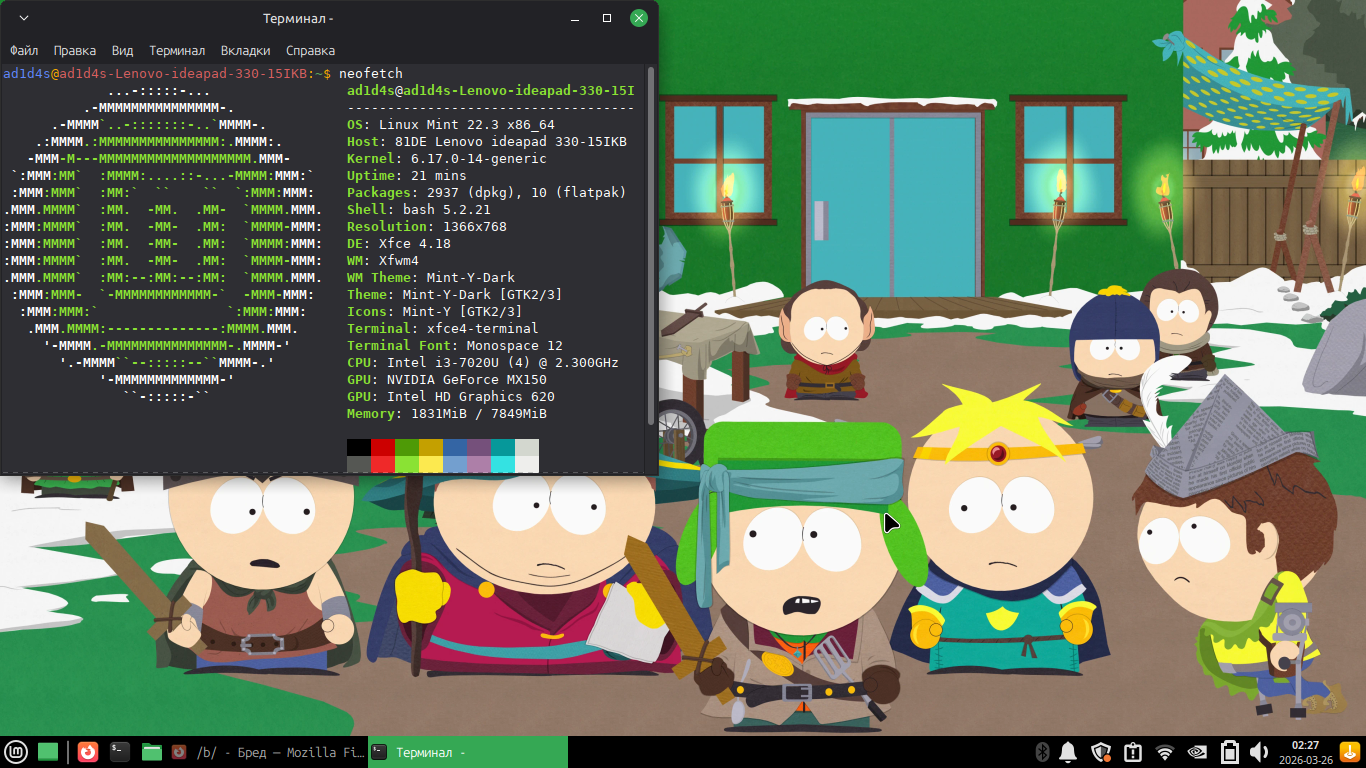Click the 'OS: Linux Mint 22.3 x86_64' line
The height and width of the screenshot is (768, 1366).
[x=451, y=125]
